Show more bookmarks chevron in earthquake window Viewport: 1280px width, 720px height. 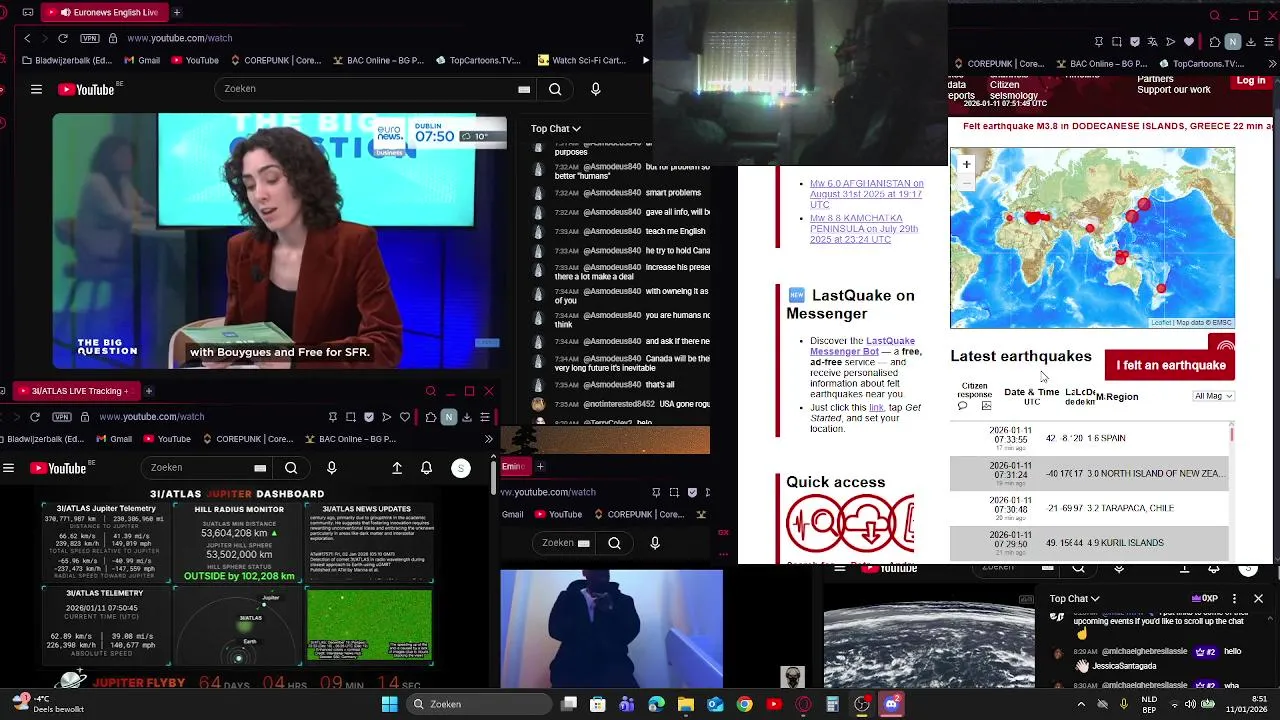(1273, 64)
